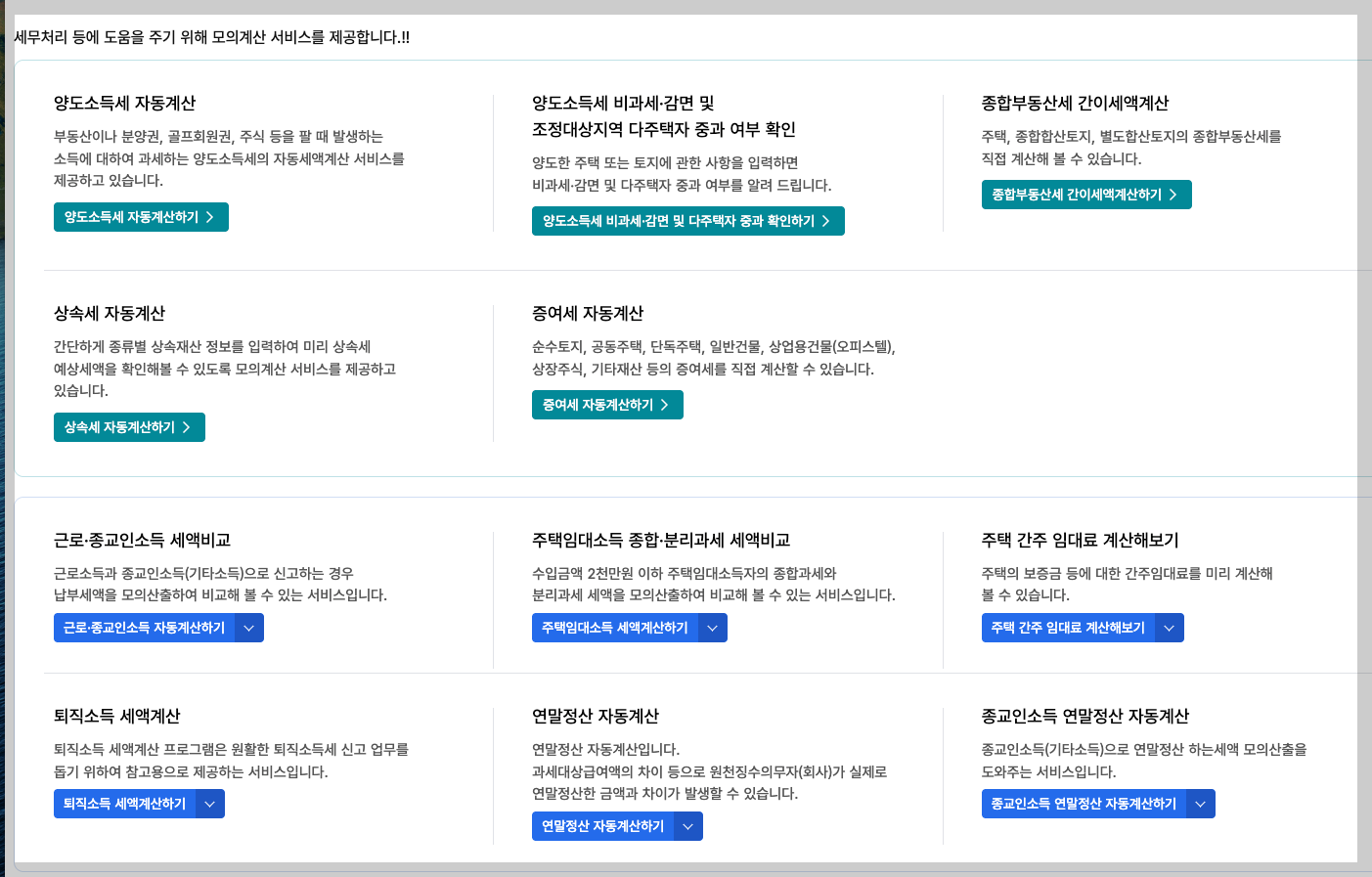Click the 종합부동산세 간이세액계산하기 button
Image resolution: width=1372 pixels, height=877 pixels.
click(x=1086, y=195)
